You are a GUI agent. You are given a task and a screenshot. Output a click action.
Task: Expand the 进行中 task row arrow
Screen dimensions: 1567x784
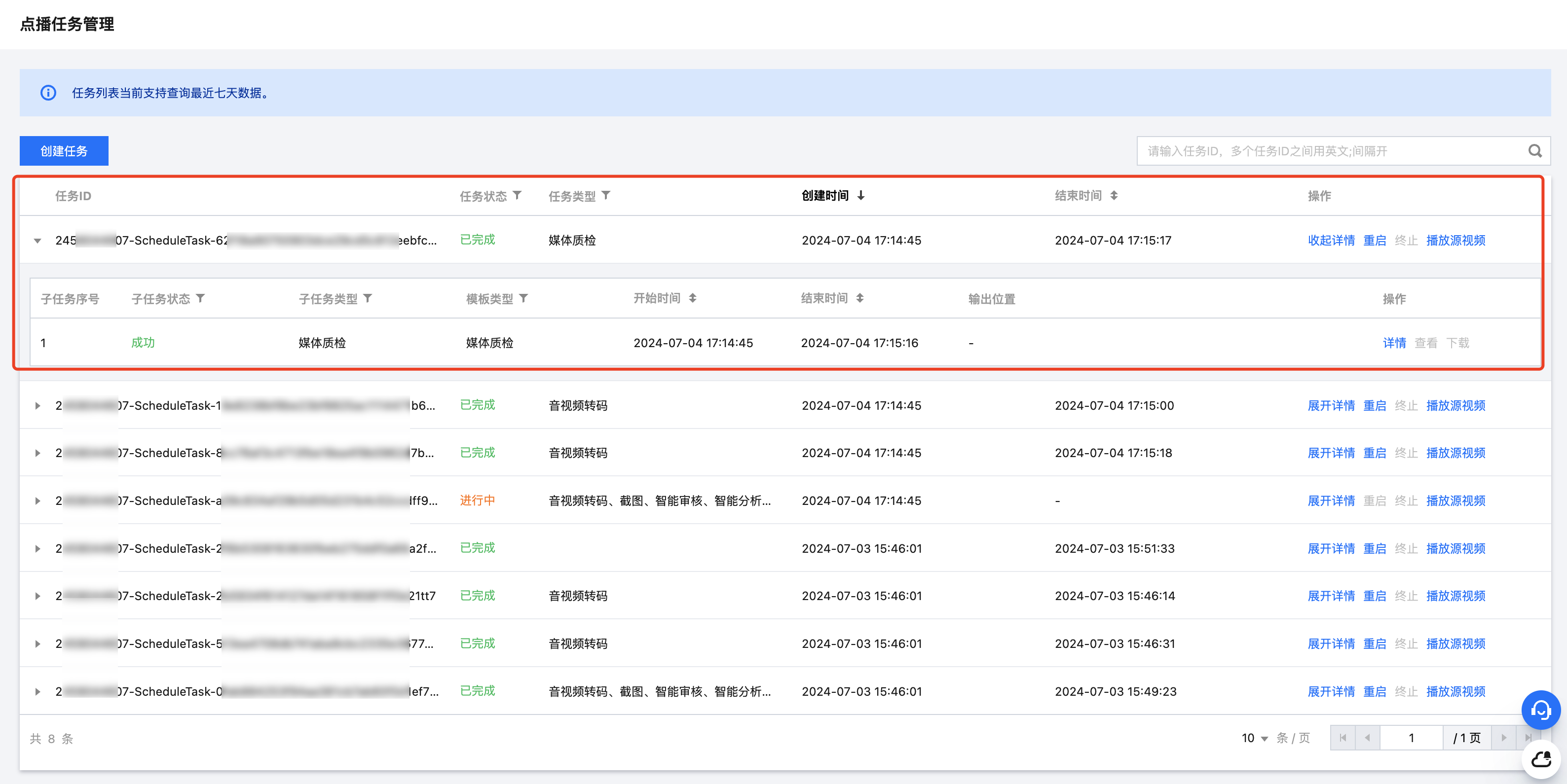(37, 501)
